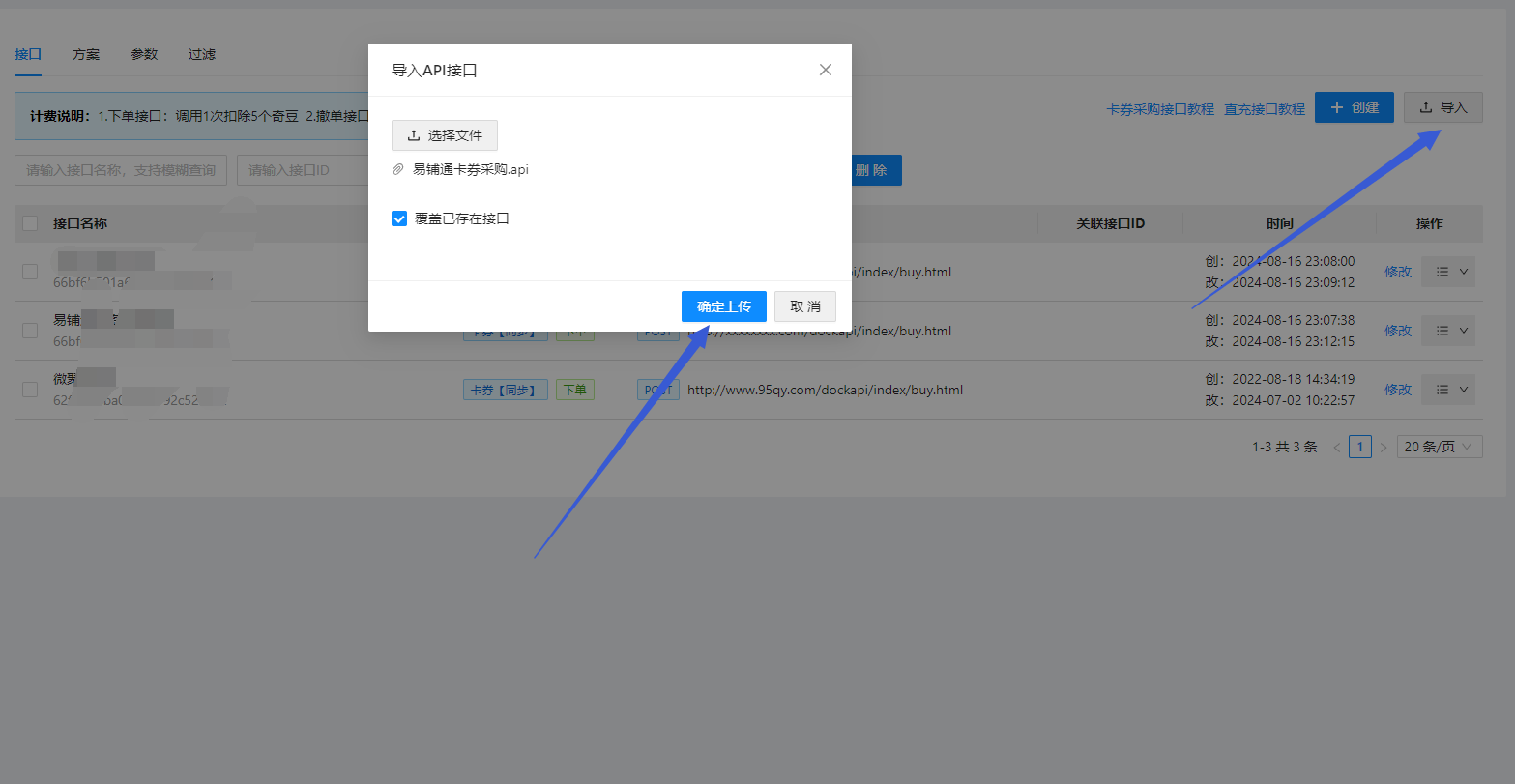The height and width of the screenshot is (784, 1515).
Task: Check the row created 2022-08-18 14:34:19
Action: (x=30, y=390)
